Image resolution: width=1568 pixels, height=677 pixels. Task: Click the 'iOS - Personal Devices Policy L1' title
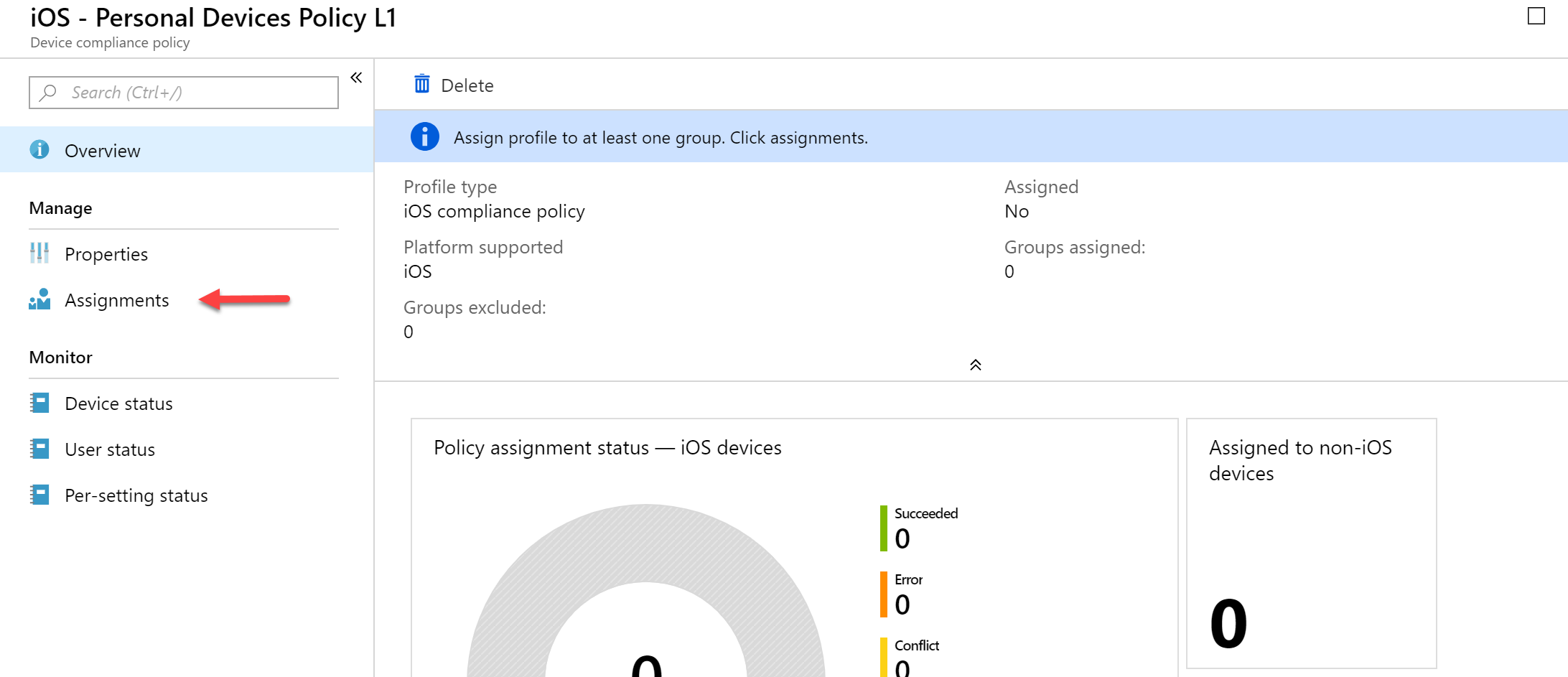213,18
